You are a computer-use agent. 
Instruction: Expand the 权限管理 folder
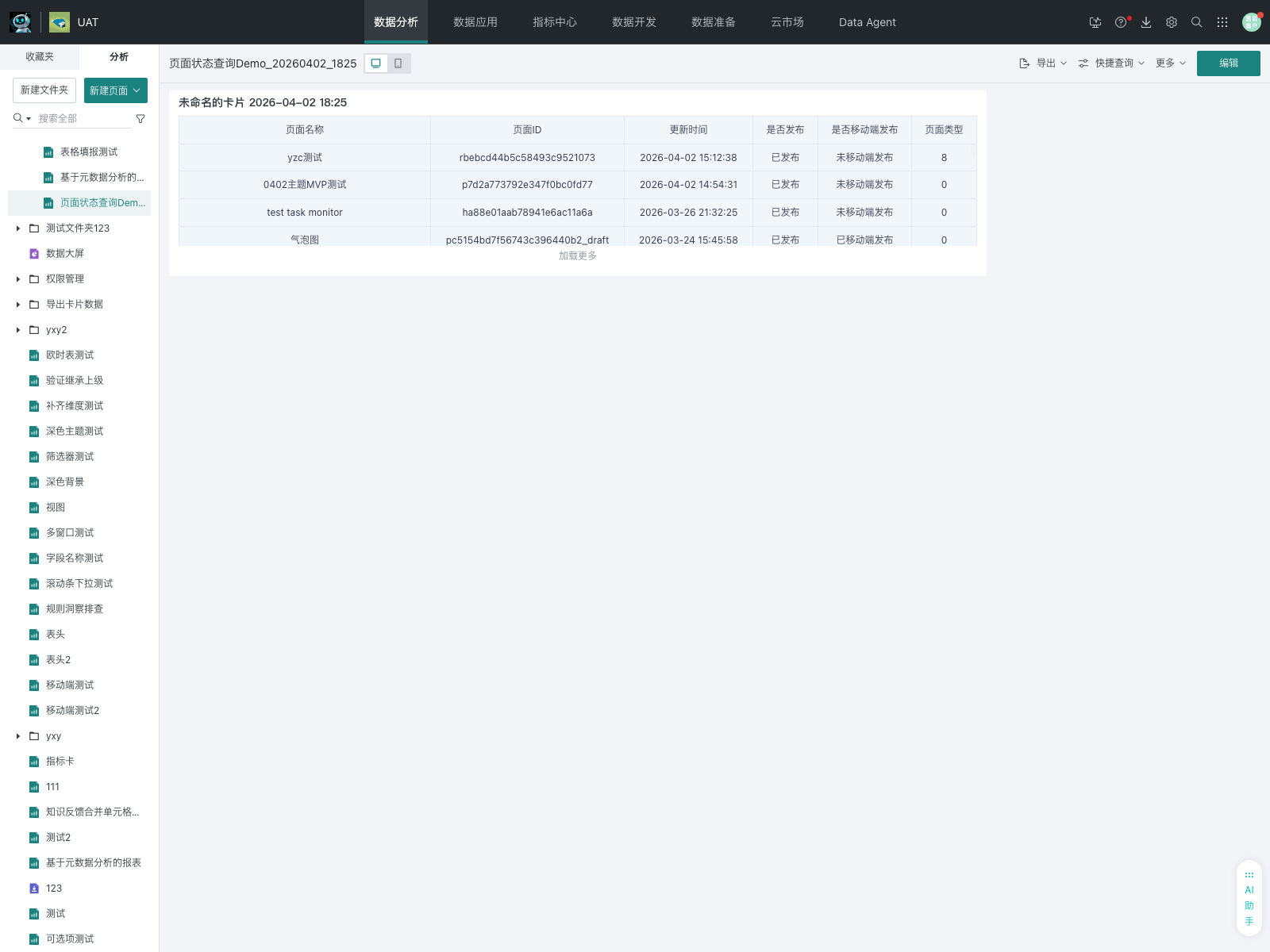tap(18, 279)
